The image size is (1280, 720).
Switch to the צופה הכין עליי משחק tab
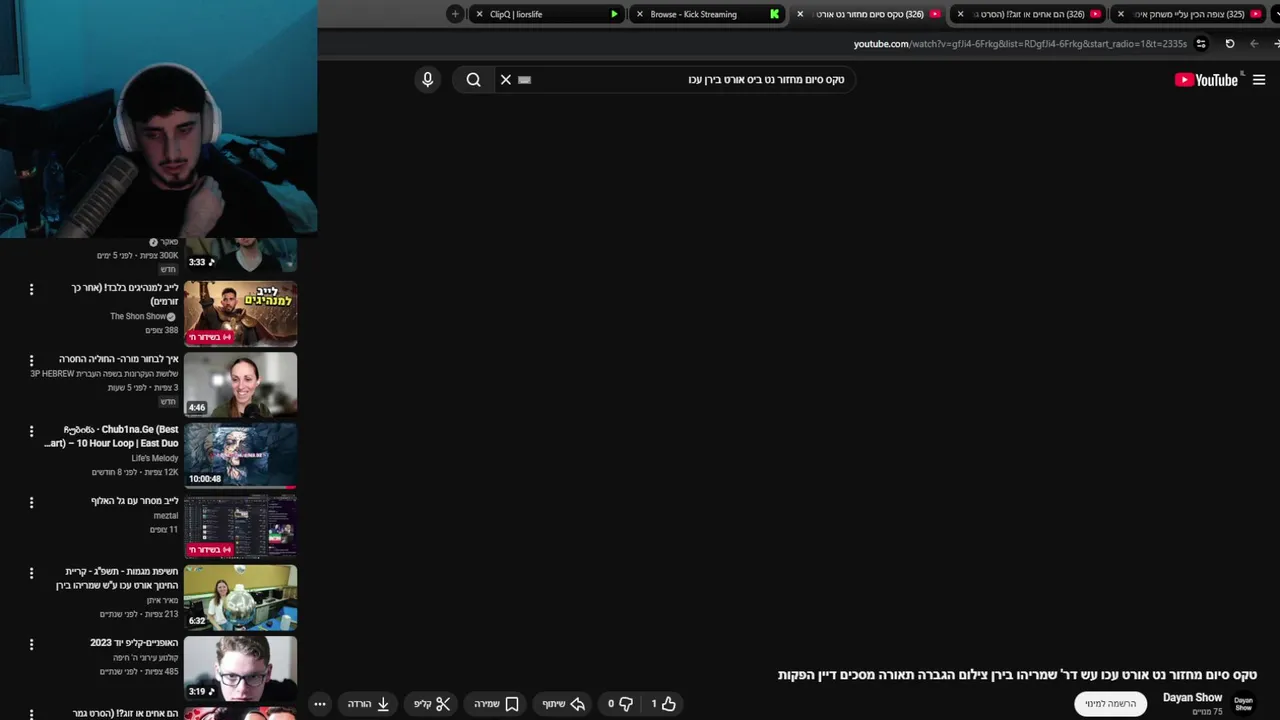(x=1188, y=14)
